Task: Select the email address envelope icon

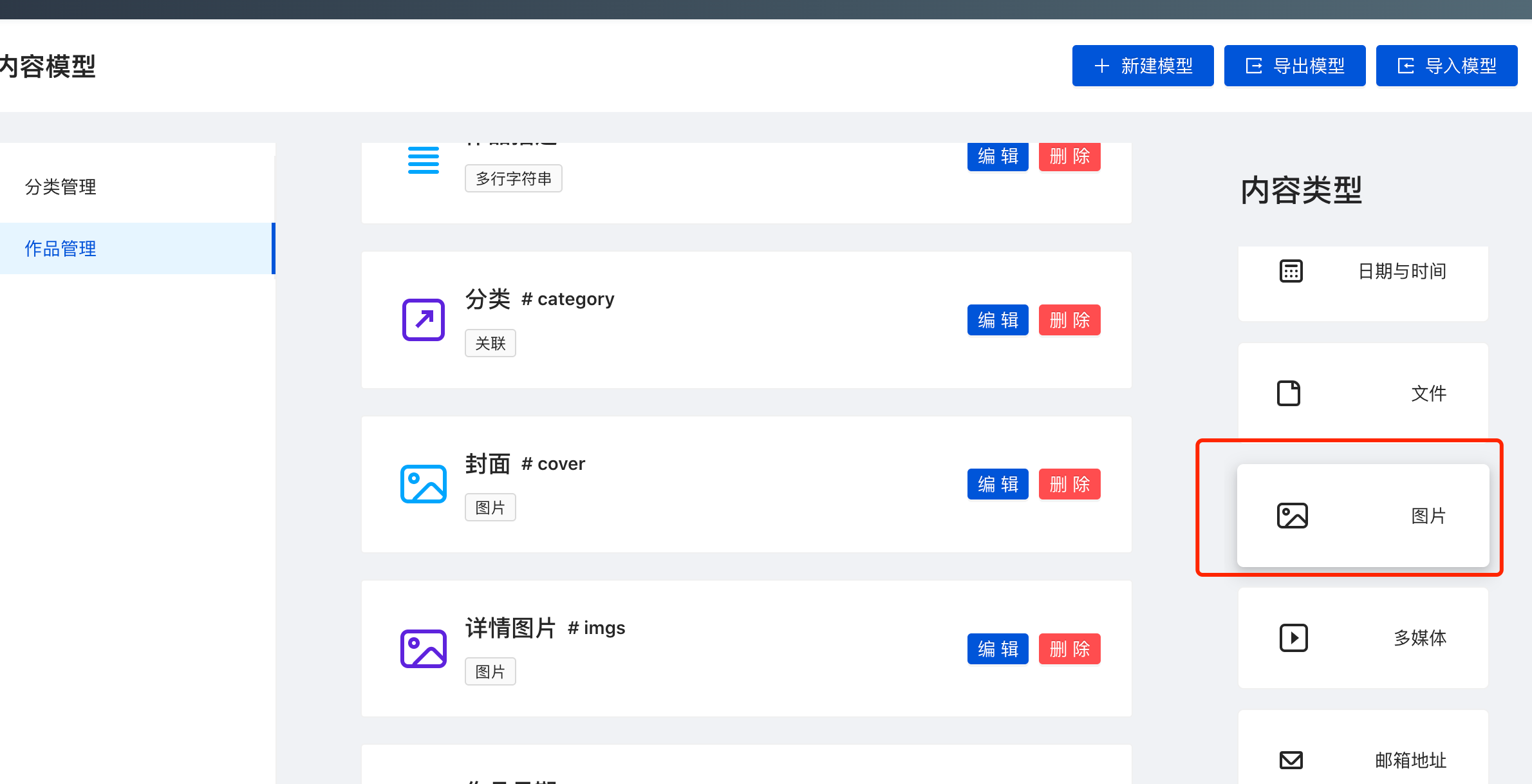Action: tap(1291, 760)
